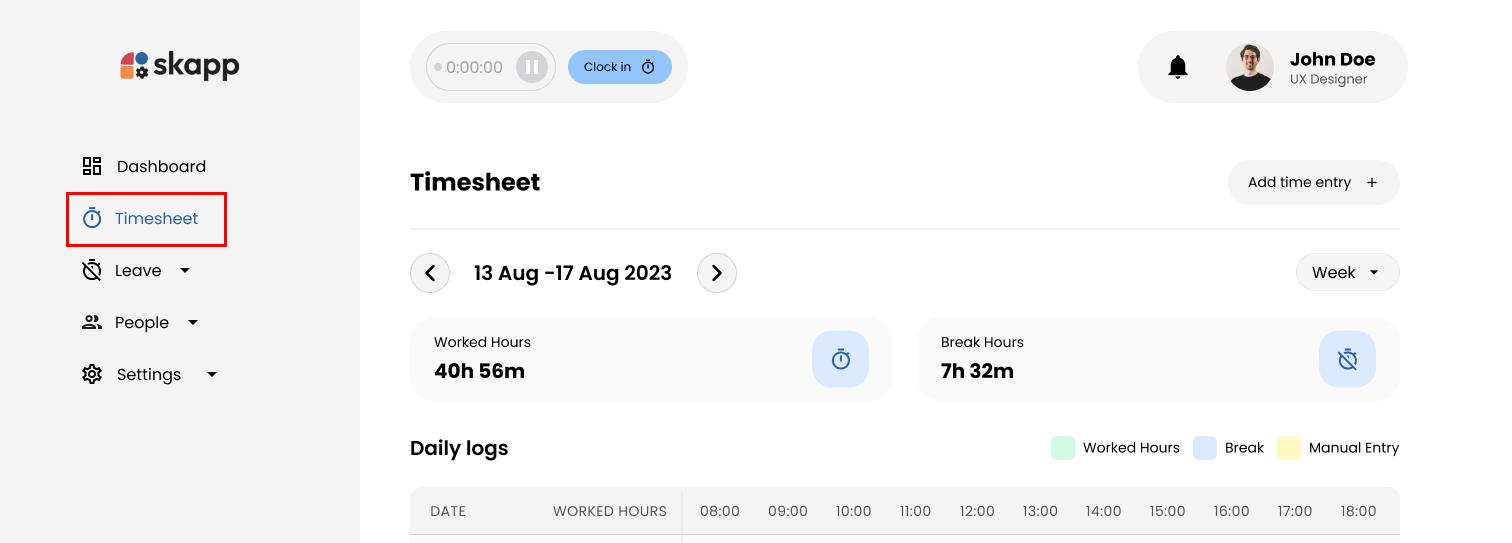Select Leave in the sidebar
Image resolution: width=1512 pixels, height=543 pixels.
137,270
